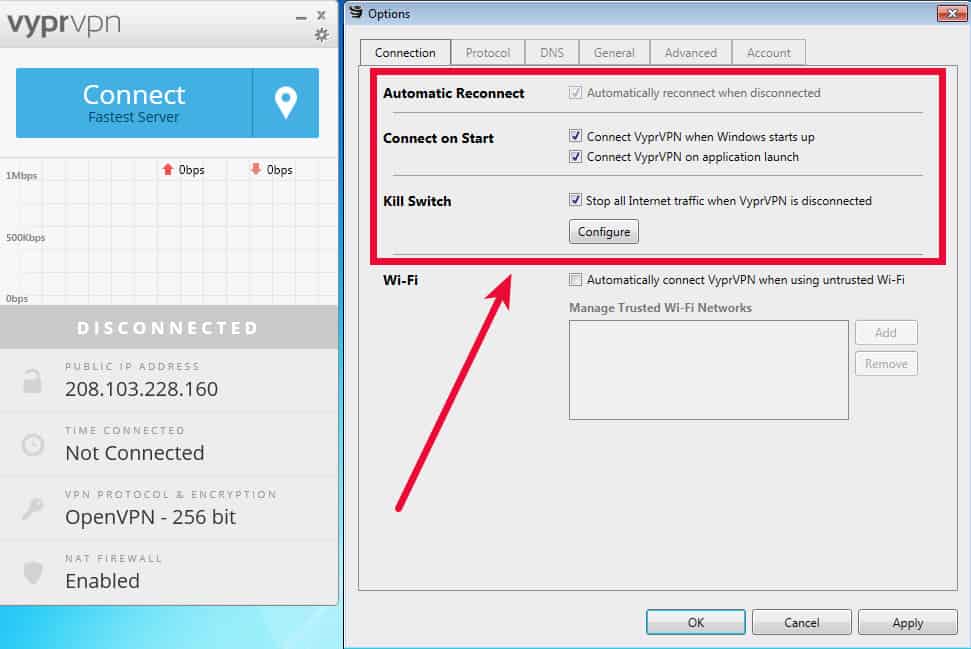Click the key icon beside VPN Protocol
The width and height of the screenshot is (971, 649).
coord(32,508)
